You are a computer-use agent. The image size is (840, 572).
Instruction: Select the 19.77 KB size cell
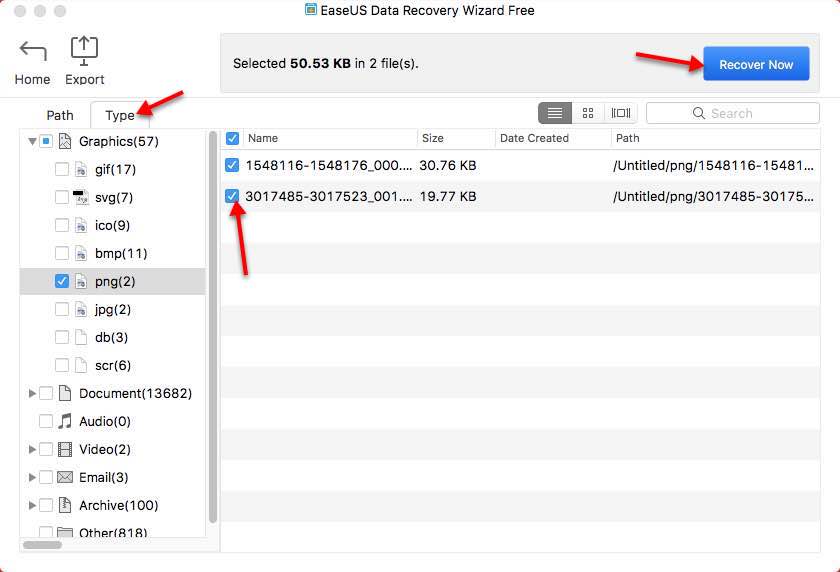[x=448, y=197]
